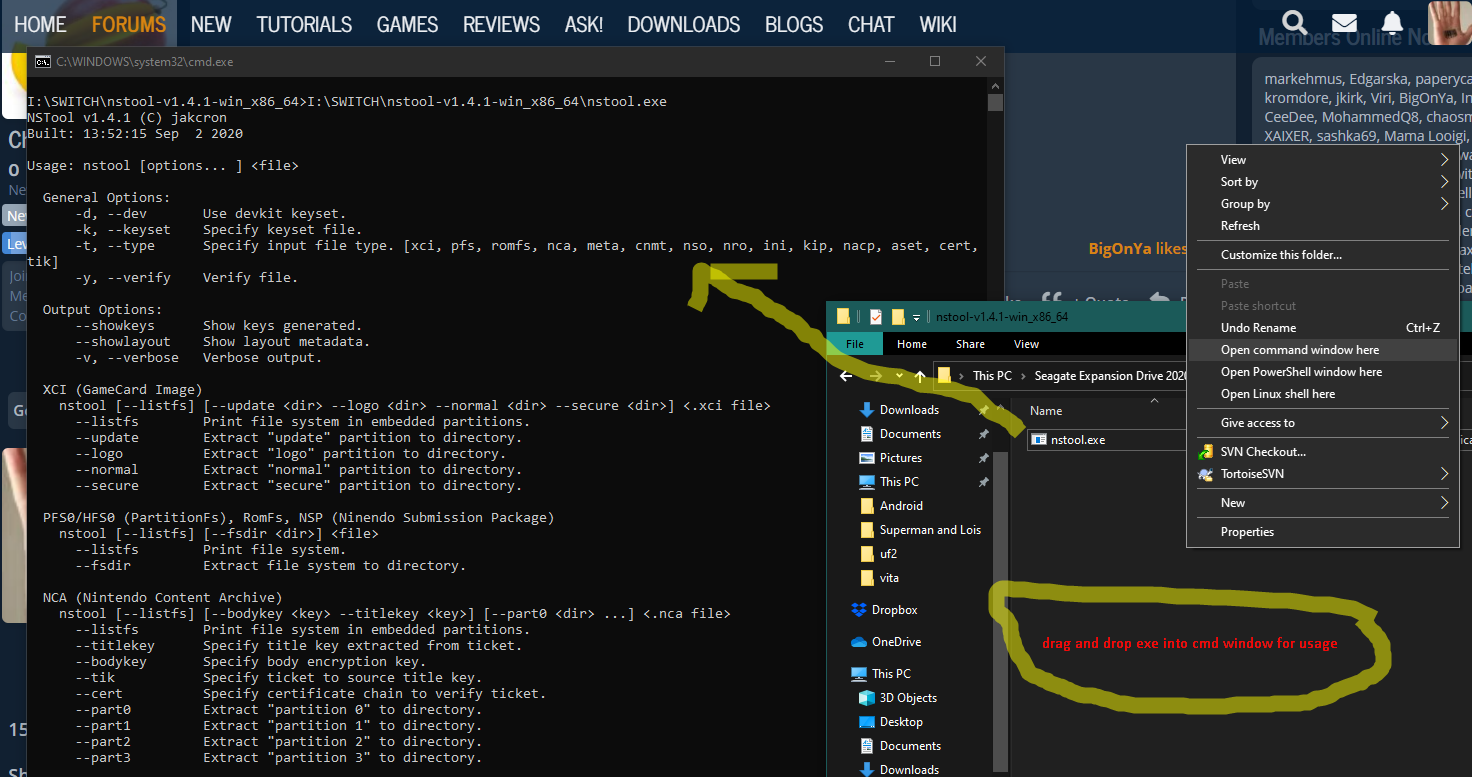Click the cmd window scrollbar up arrow
Screen dimensions: 1472x777
(x=995, y=86)
